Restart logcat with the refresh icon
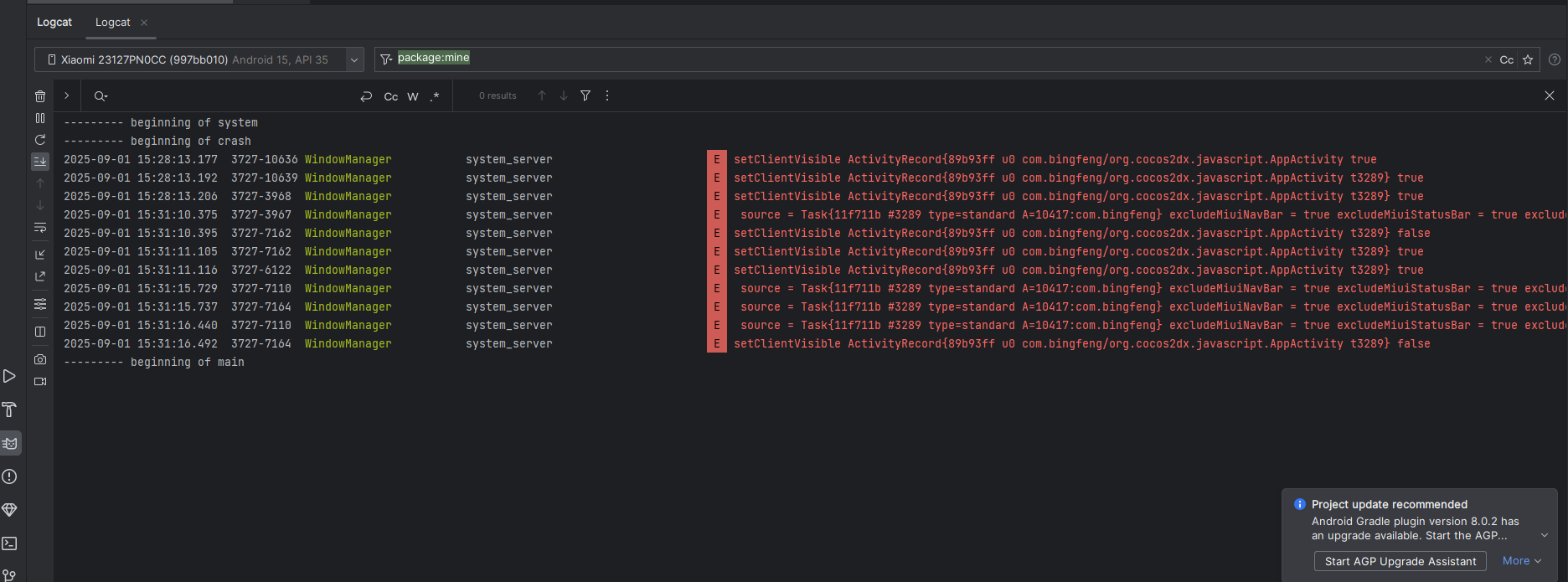The width and height of the screenshot is (1568, 582). [x=40, y=140]
